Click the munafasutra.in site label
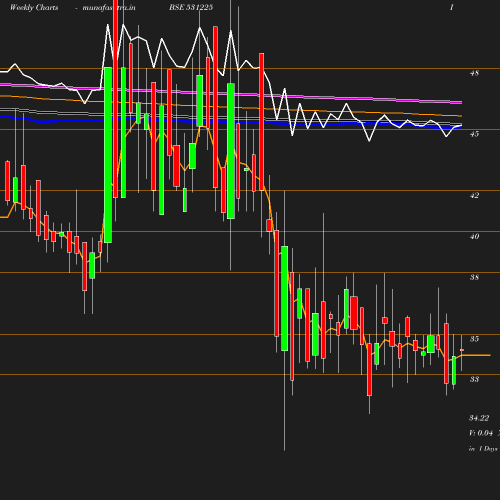This screenshot has width=500, height=500. pyautogui.click(x=109, y=8)
